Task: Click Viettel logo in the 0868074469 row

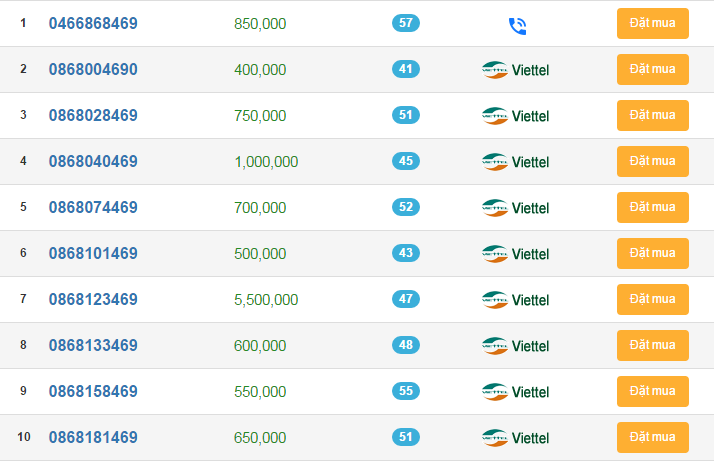Action: (516, 208)
